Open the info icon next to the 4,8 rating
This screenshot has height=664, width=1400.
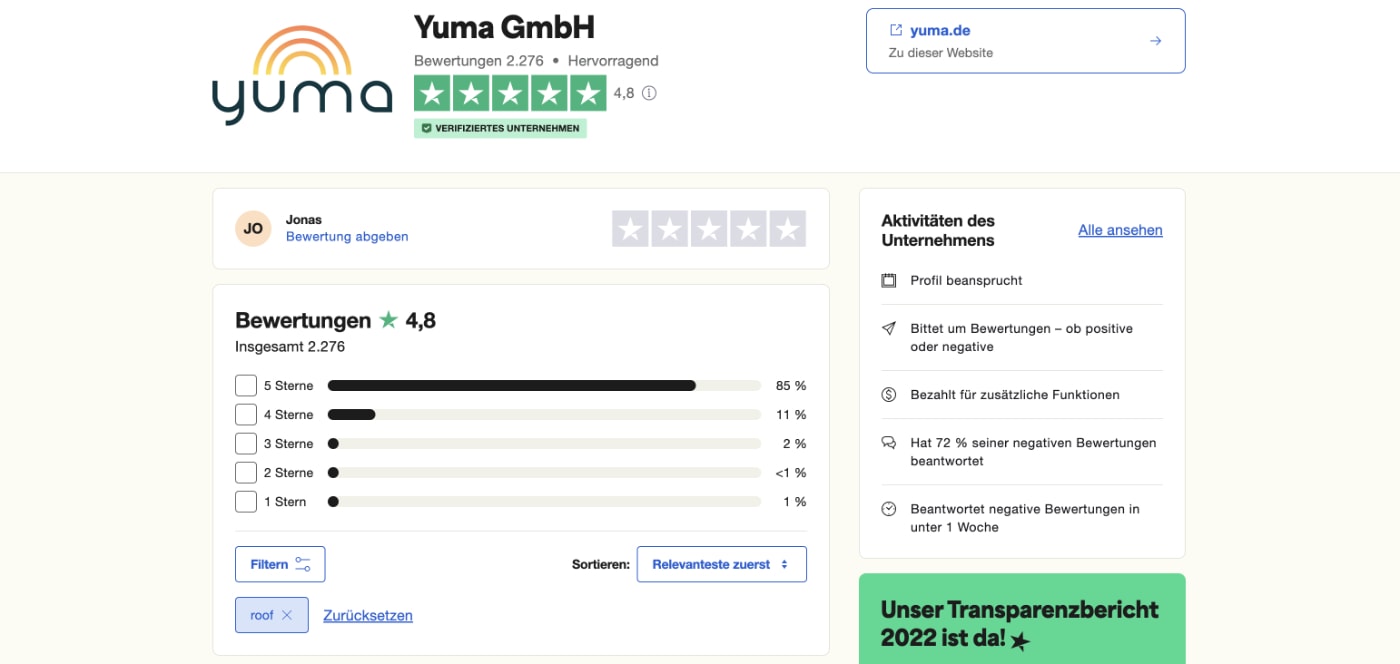click(651, 94)
